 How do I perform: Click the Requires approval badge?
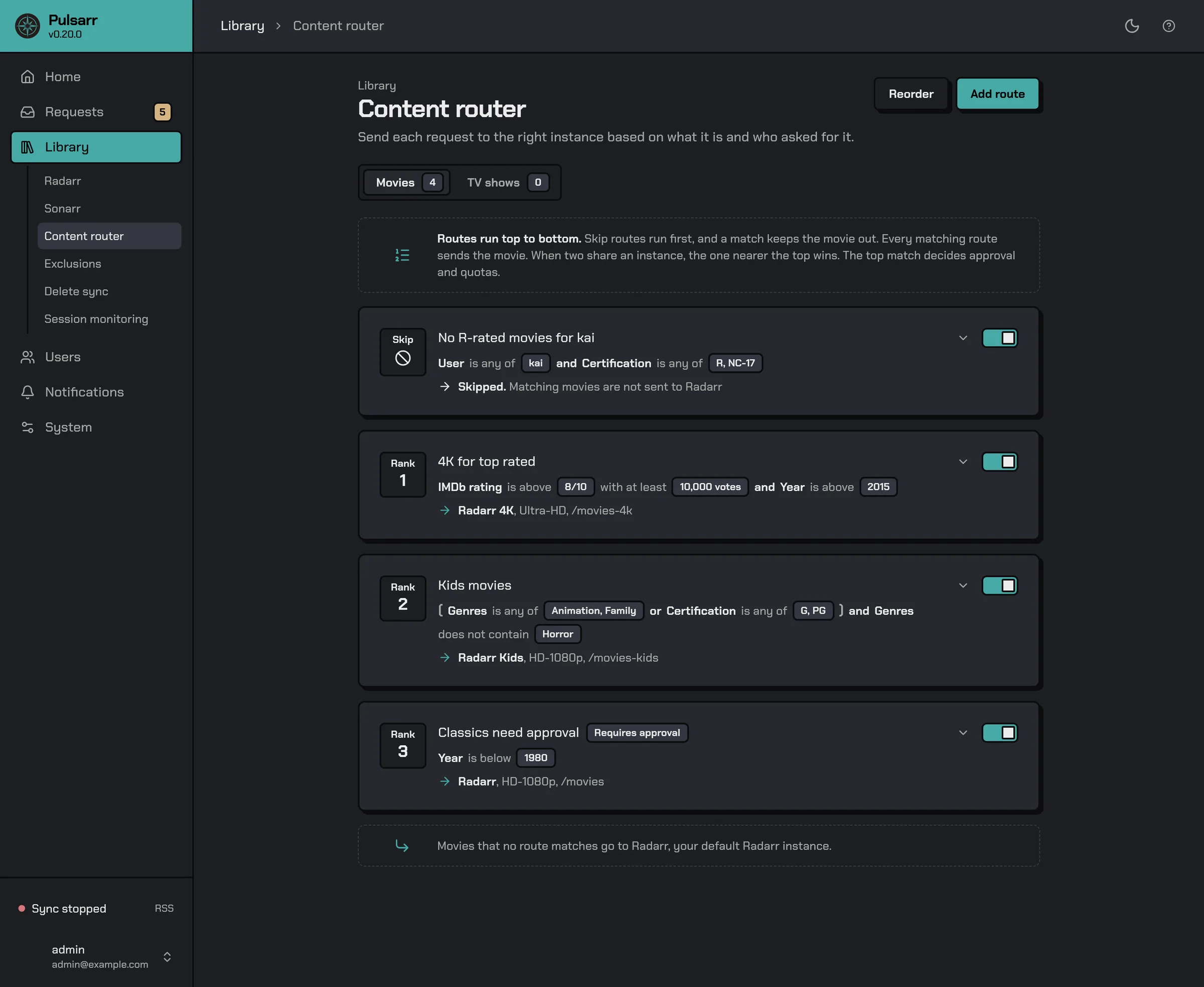(x=637, y=733)
